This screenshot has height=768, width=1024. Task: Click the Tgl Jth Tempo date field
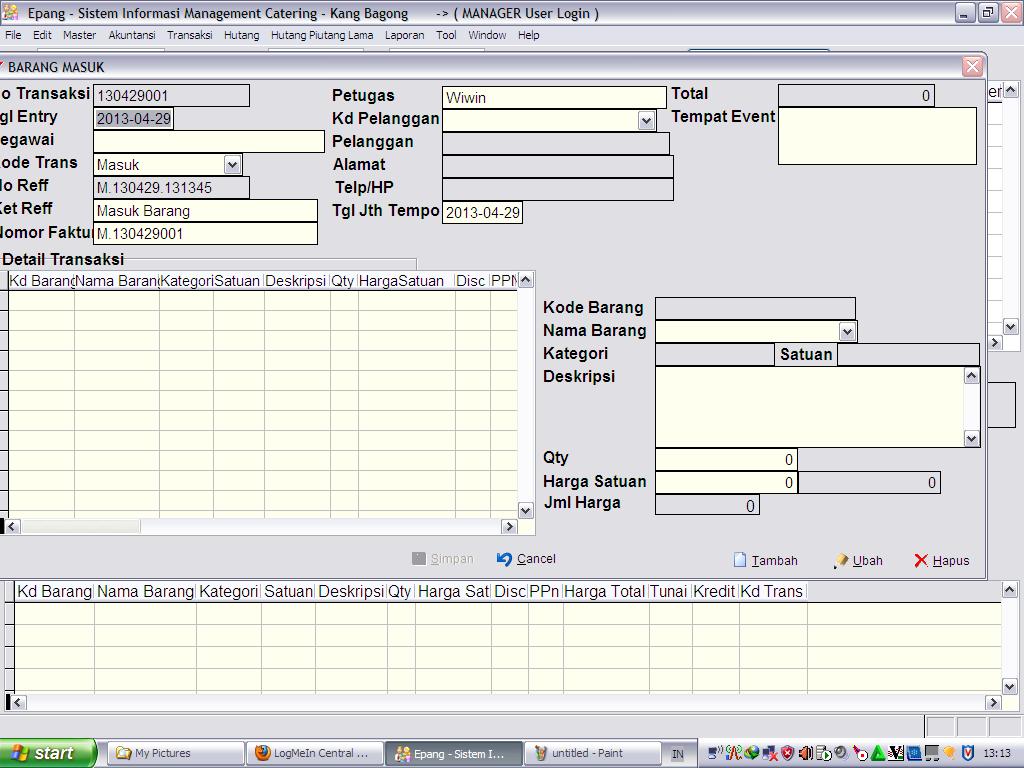point(482,213)
